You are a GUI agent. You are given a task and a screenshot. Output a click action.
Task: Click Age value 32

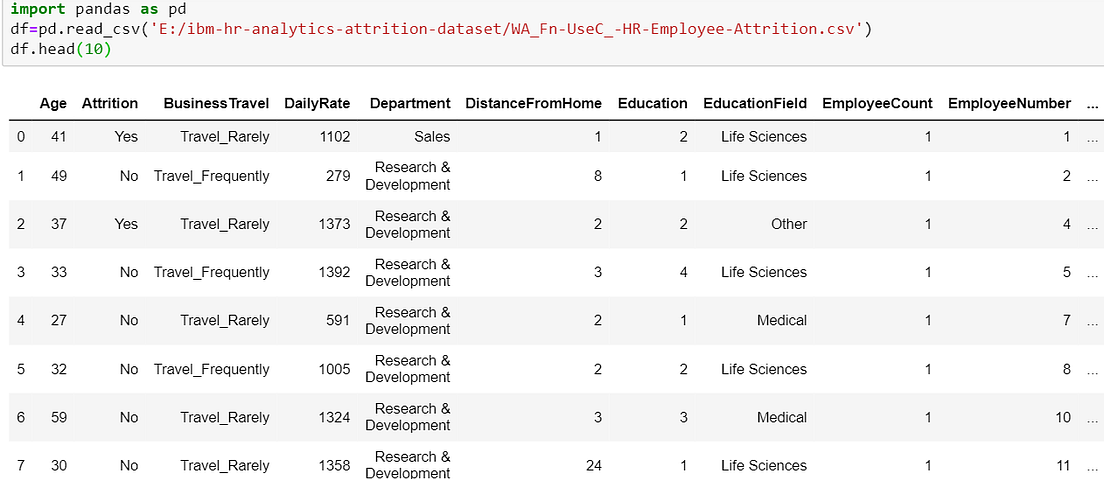click(59, 369)
